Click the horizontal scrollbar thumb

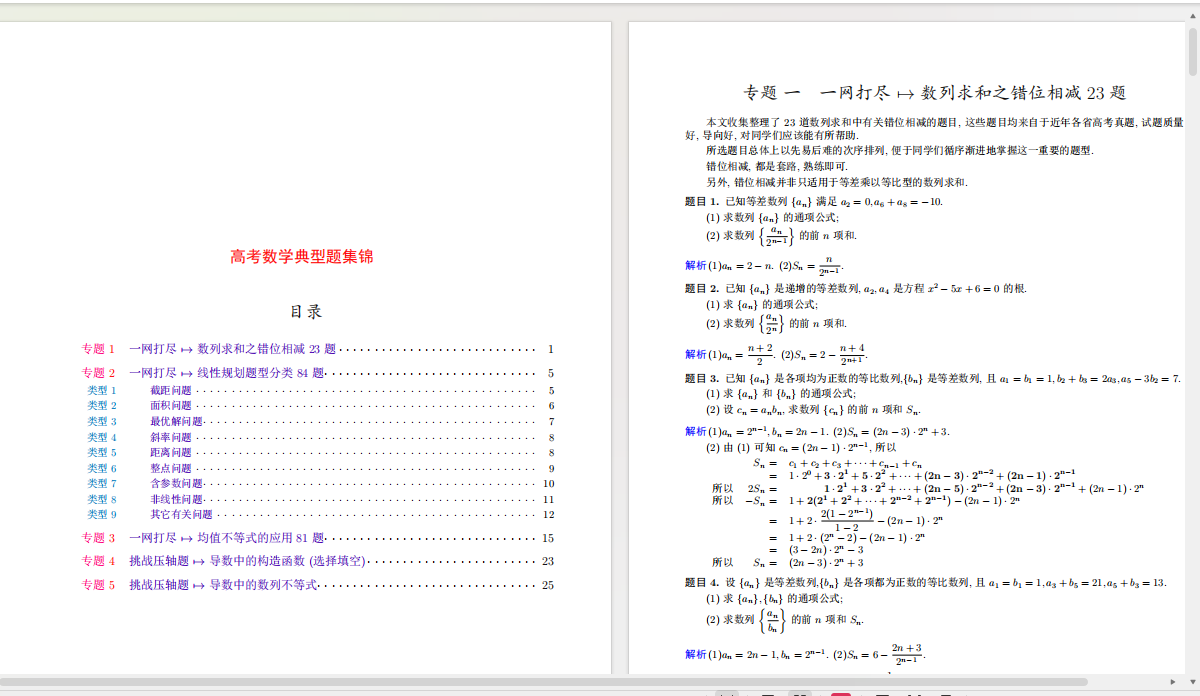point(546,681)
